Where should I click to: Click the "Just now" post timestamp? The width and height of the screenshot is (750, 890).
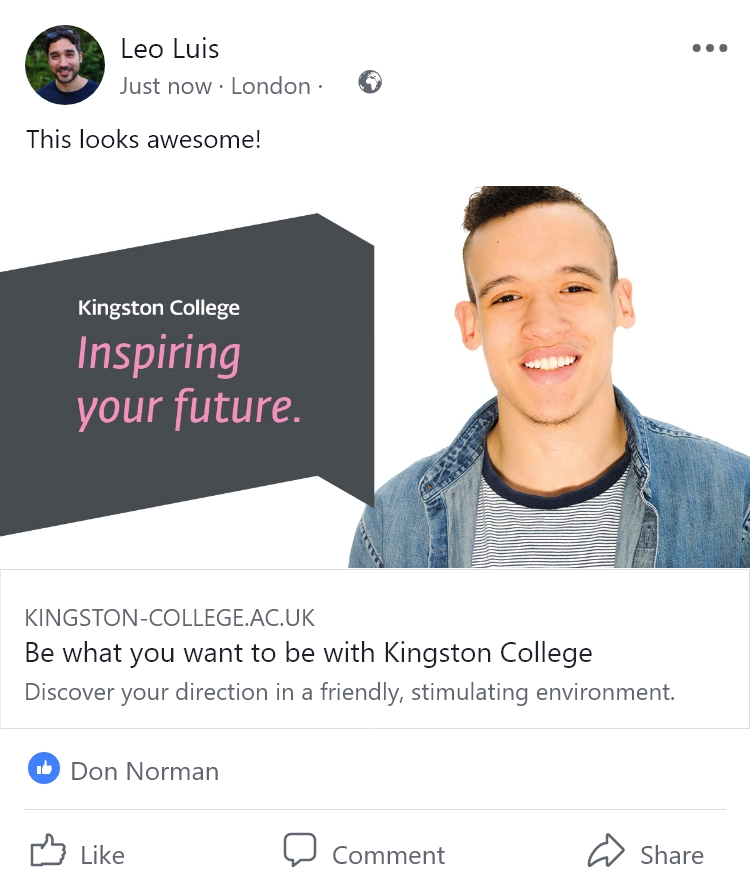[x=165, y=86]
